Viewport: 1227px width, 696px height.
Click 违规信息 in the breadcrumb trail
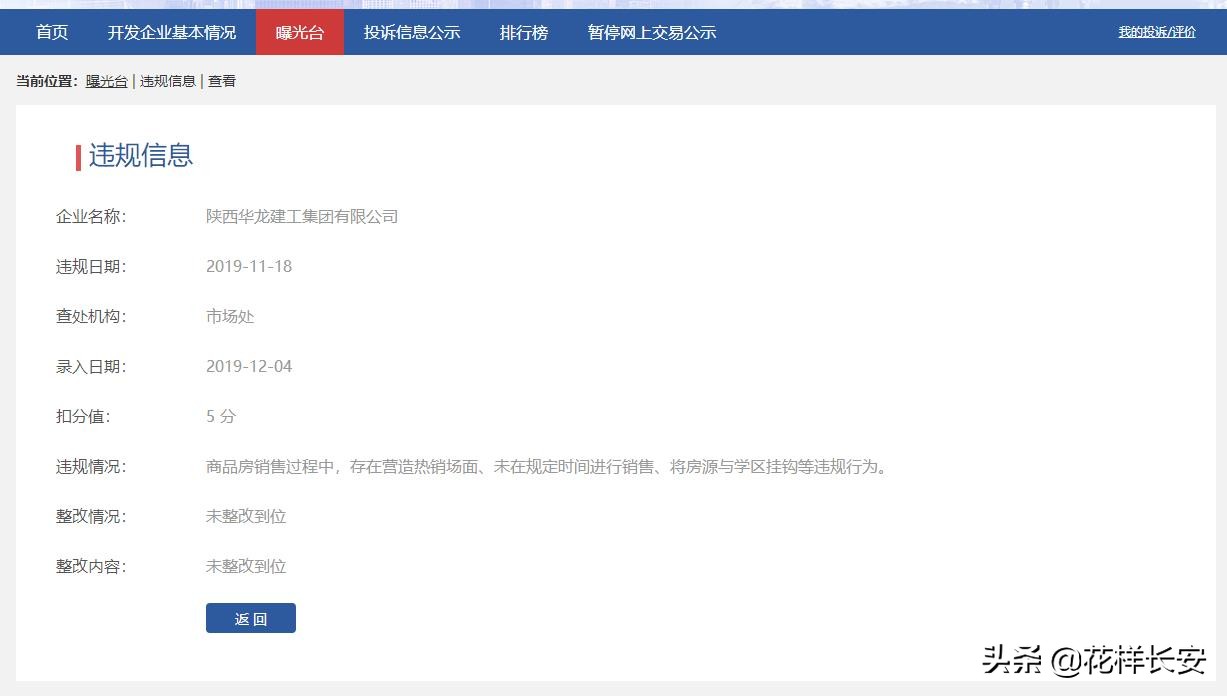[x=166, y=81]
